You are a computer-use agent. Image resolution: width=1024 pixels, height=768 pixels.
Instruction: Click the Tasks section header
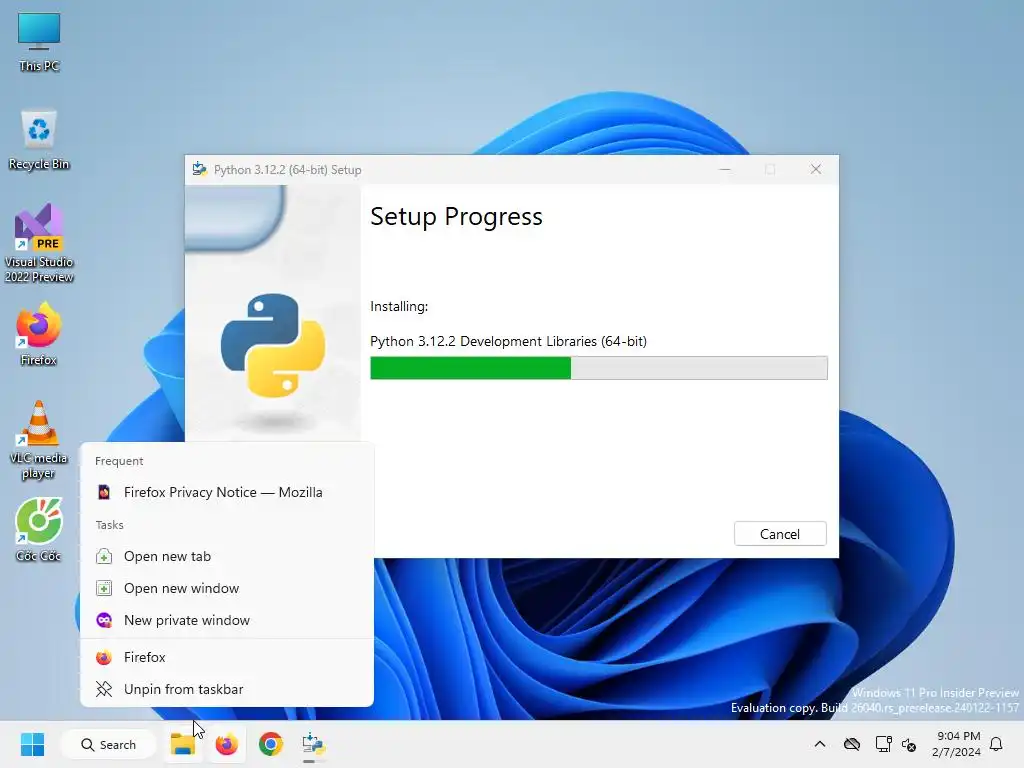(109, 525)
